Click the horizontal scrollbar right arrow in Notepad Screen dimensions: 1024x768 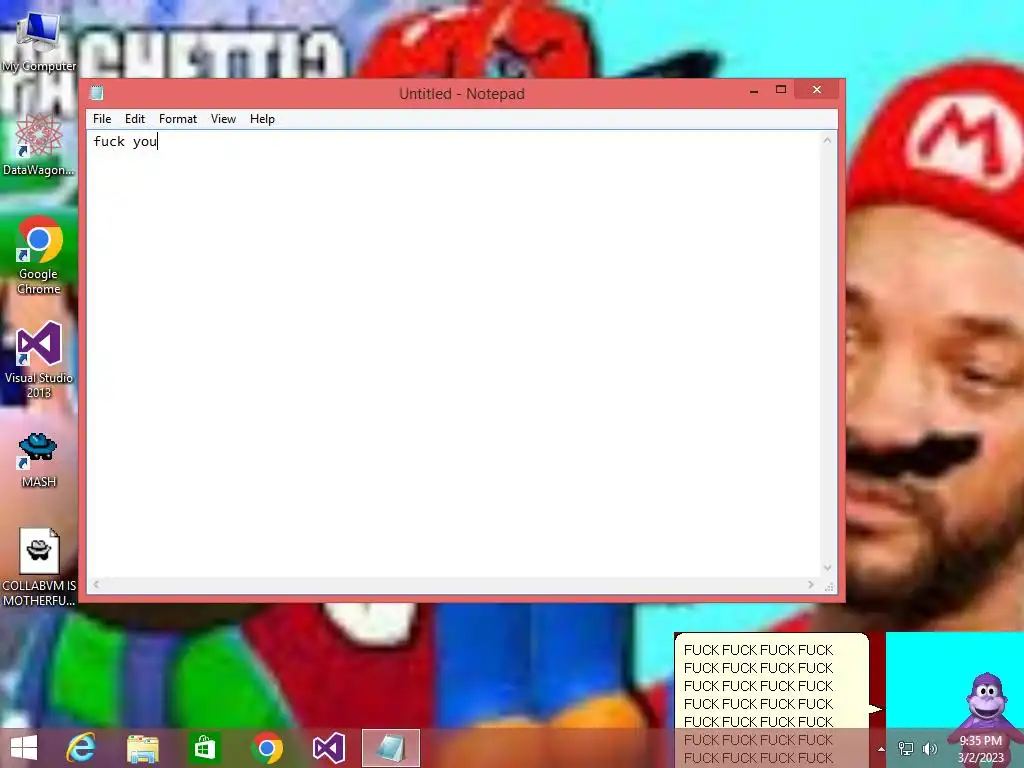click(810, 584)
